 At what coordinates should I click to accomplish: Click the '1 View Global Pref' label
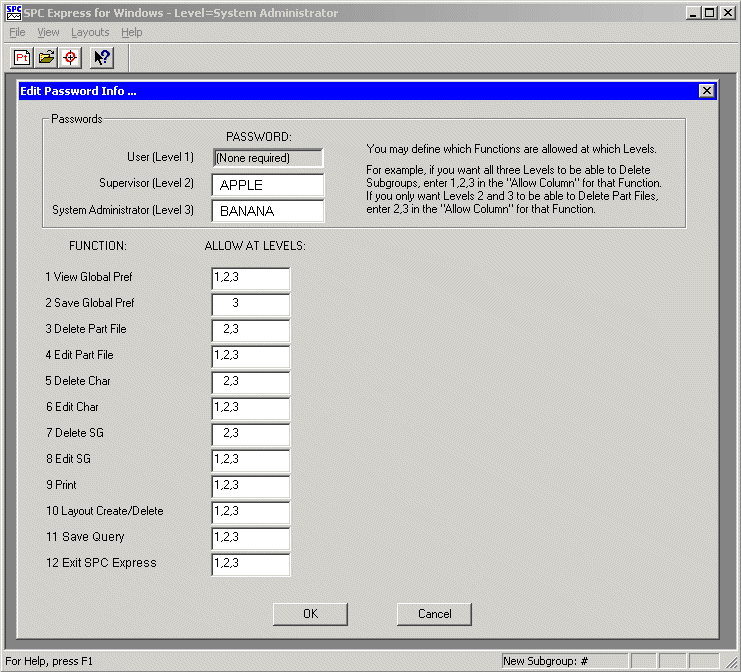coord(89,277)
